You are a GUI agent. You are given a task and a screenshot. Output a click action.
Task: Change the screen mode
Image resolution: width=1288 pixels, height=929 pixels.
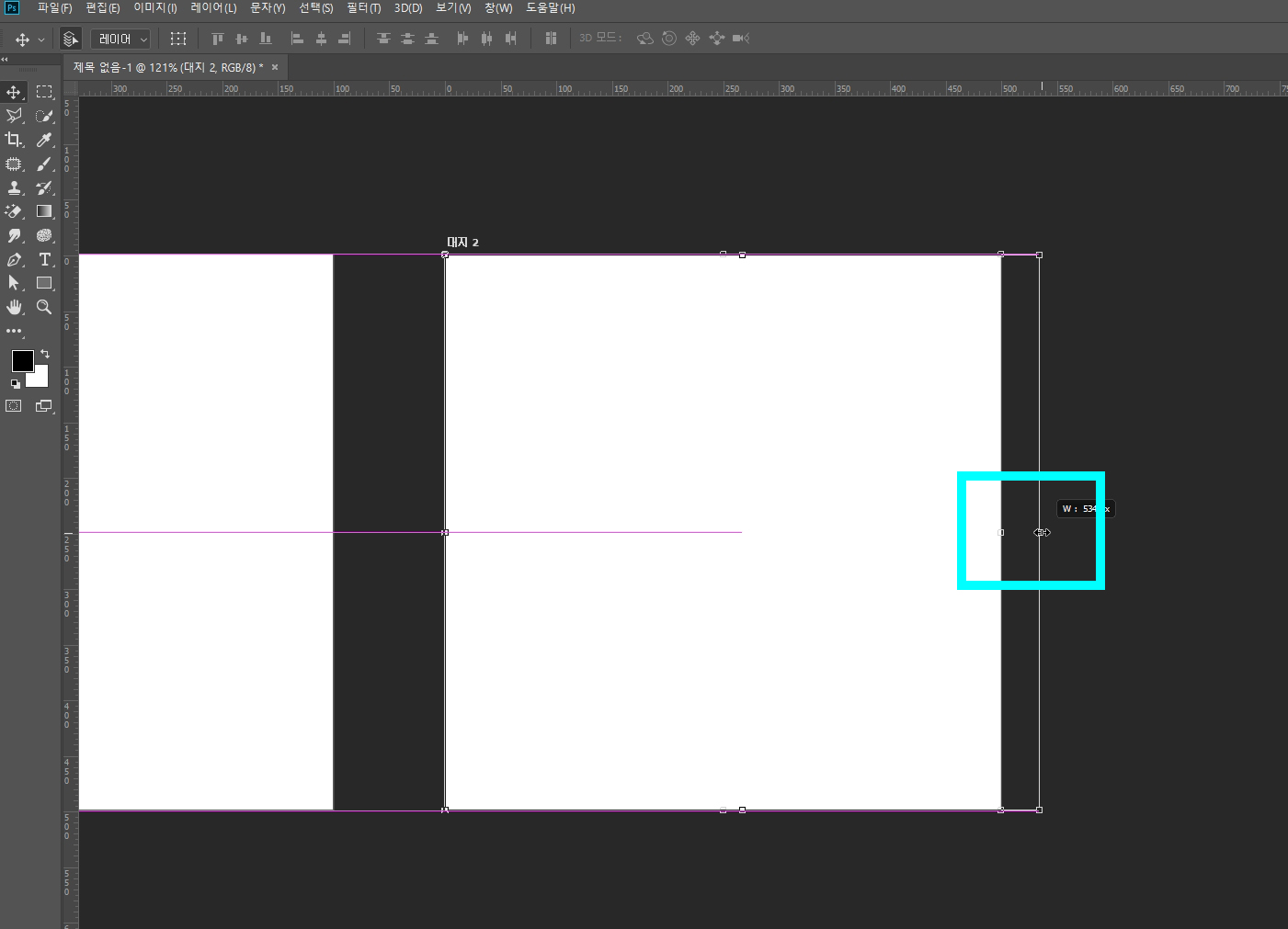click(44, 406)
